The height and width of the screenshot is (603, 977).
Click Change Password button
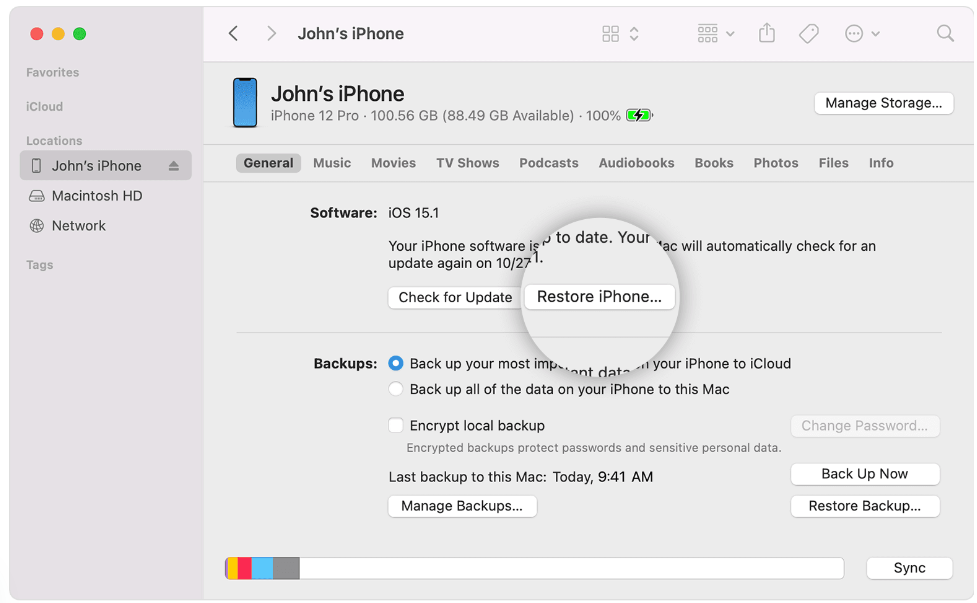pyautogui.click(x=865, y=426)
